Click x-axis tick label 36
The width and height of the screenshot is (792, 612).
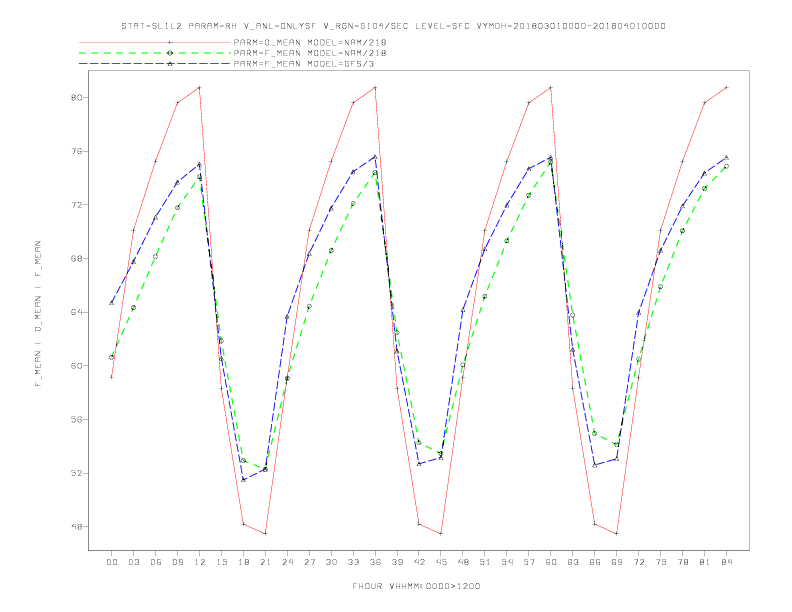[375, 562]
